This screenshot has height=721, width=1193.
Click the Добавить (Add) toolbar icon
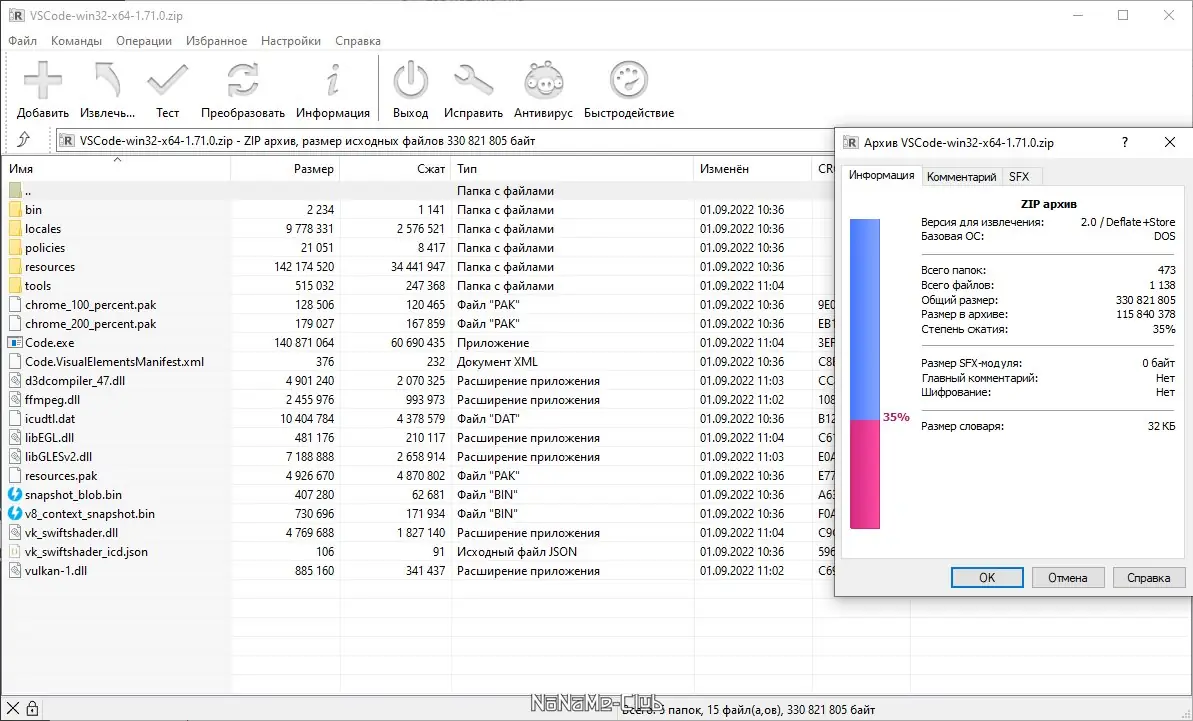tap(43, 80)
